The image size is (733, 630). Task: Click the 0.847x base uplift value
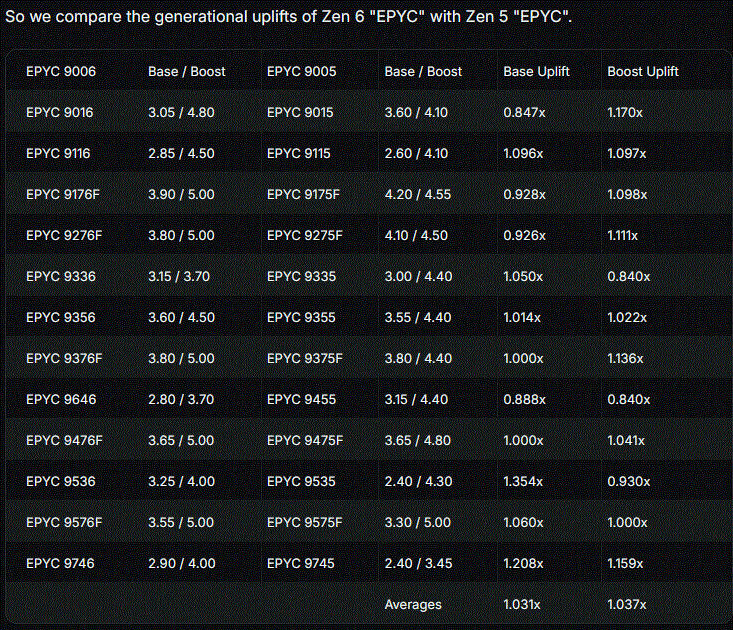524,113
